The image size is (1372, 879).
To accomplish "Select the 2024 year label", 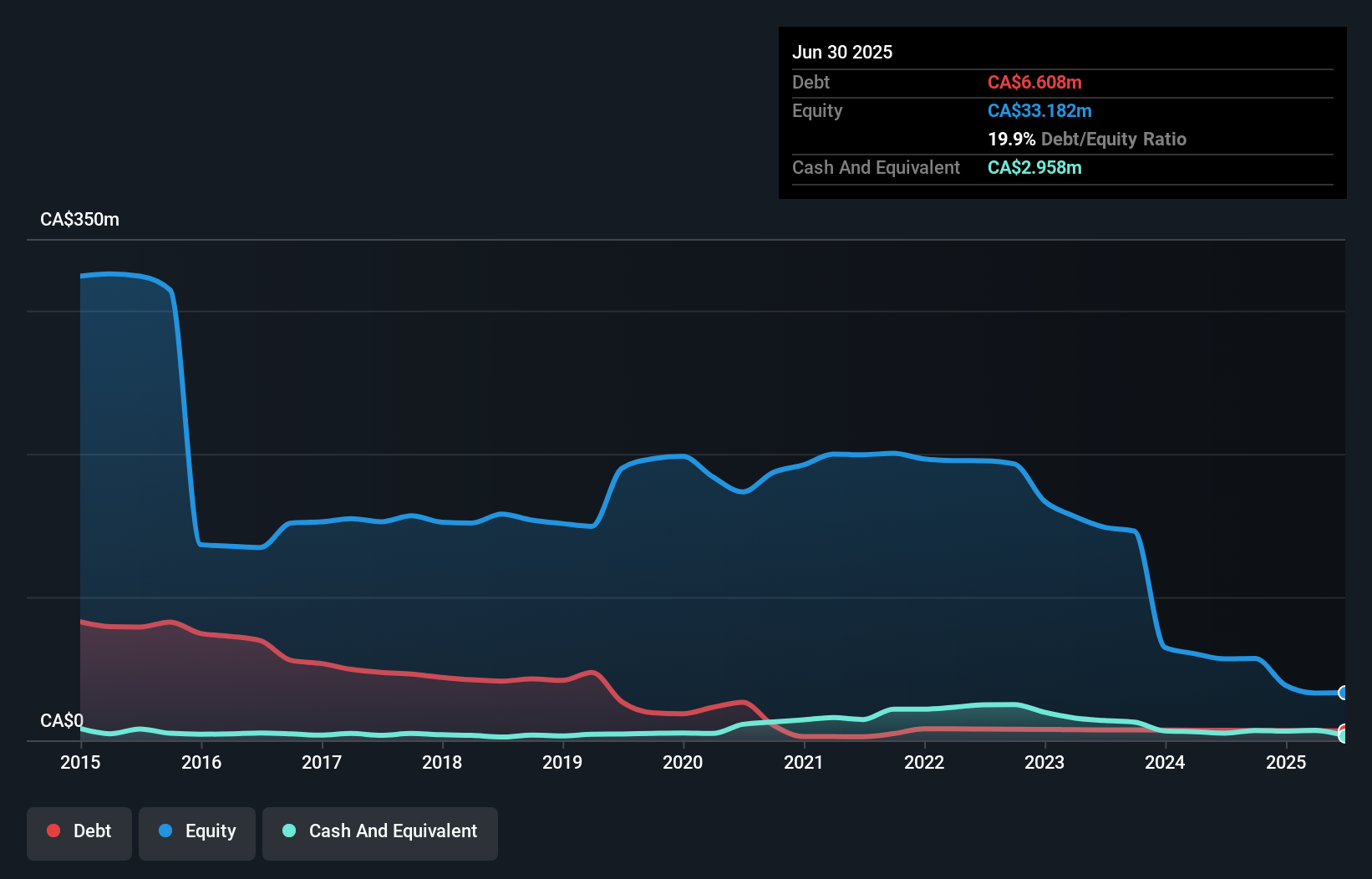I will [1166, 762].
